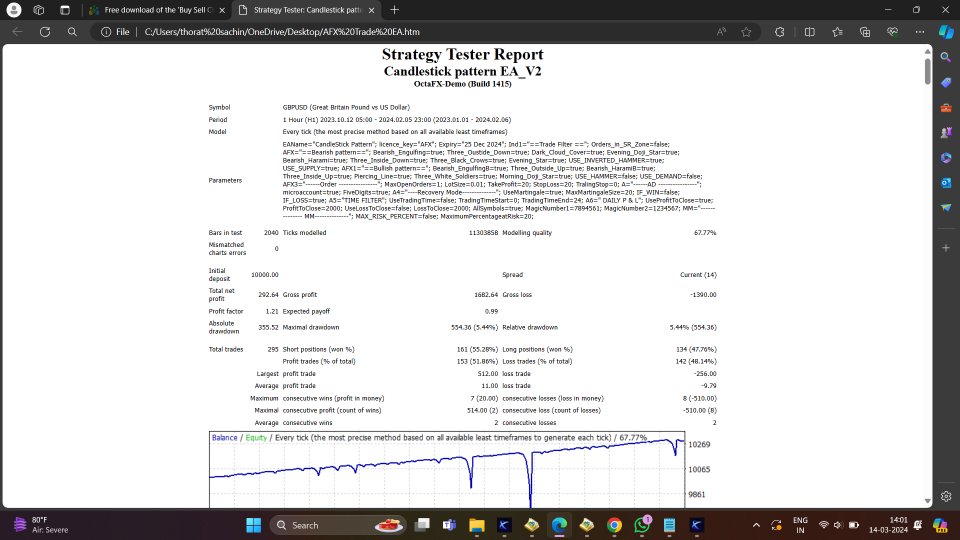
Task: Open the sidebar Search icon
Action: pyautogui.click(x=946, y=57)
